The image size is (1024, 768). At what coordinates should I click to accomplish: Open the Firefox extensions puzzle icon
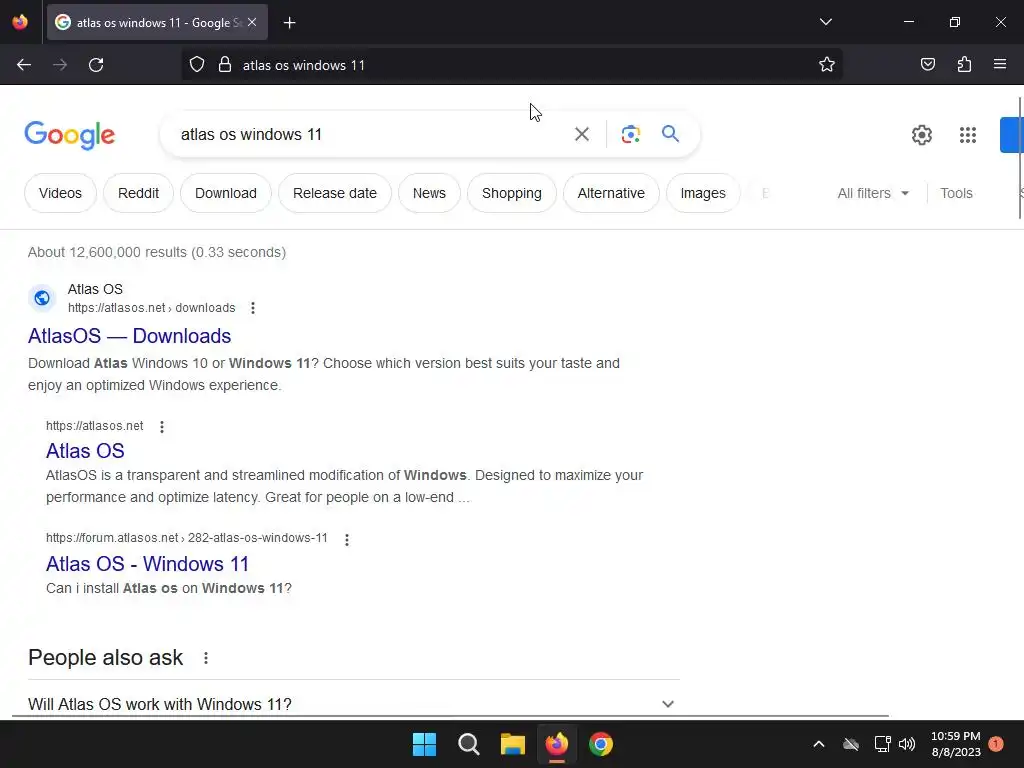pos(964,65)
